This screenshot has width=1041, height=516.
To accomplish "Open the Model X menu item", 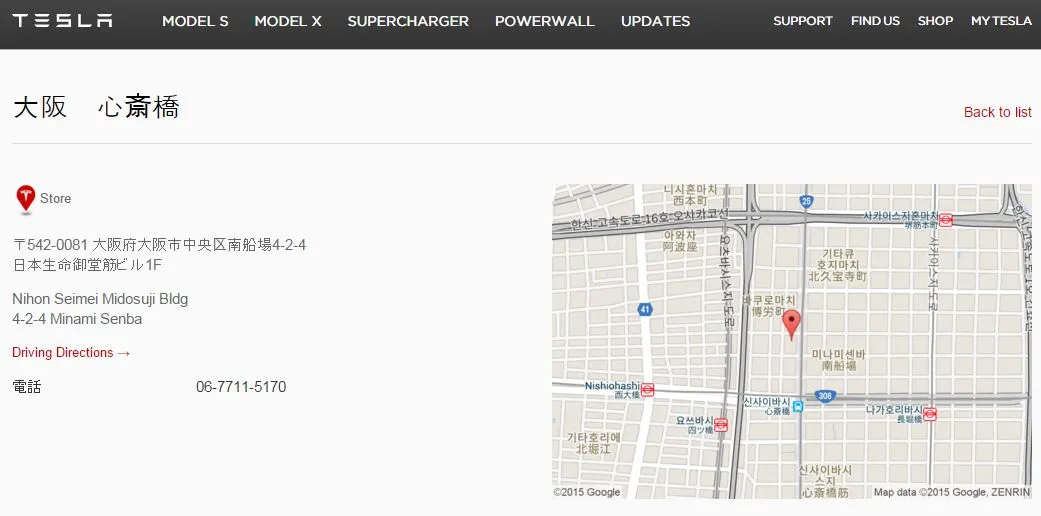I will click(287, 21).
